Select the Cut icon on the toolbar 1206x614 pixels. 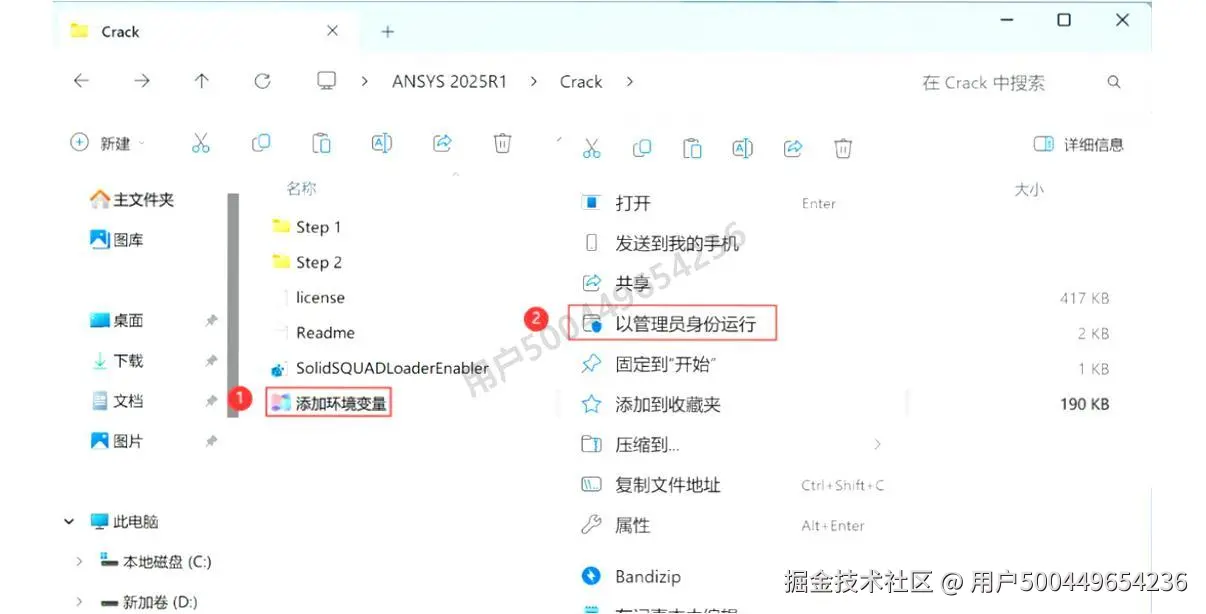pyautogui.click(x=201, y=143)
